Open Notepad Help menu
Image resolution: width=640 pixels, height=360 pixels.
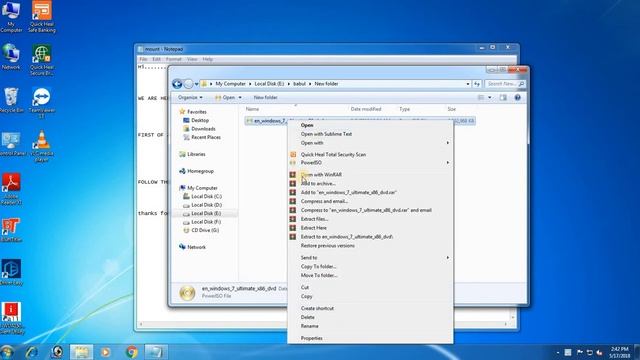(208, 59)
